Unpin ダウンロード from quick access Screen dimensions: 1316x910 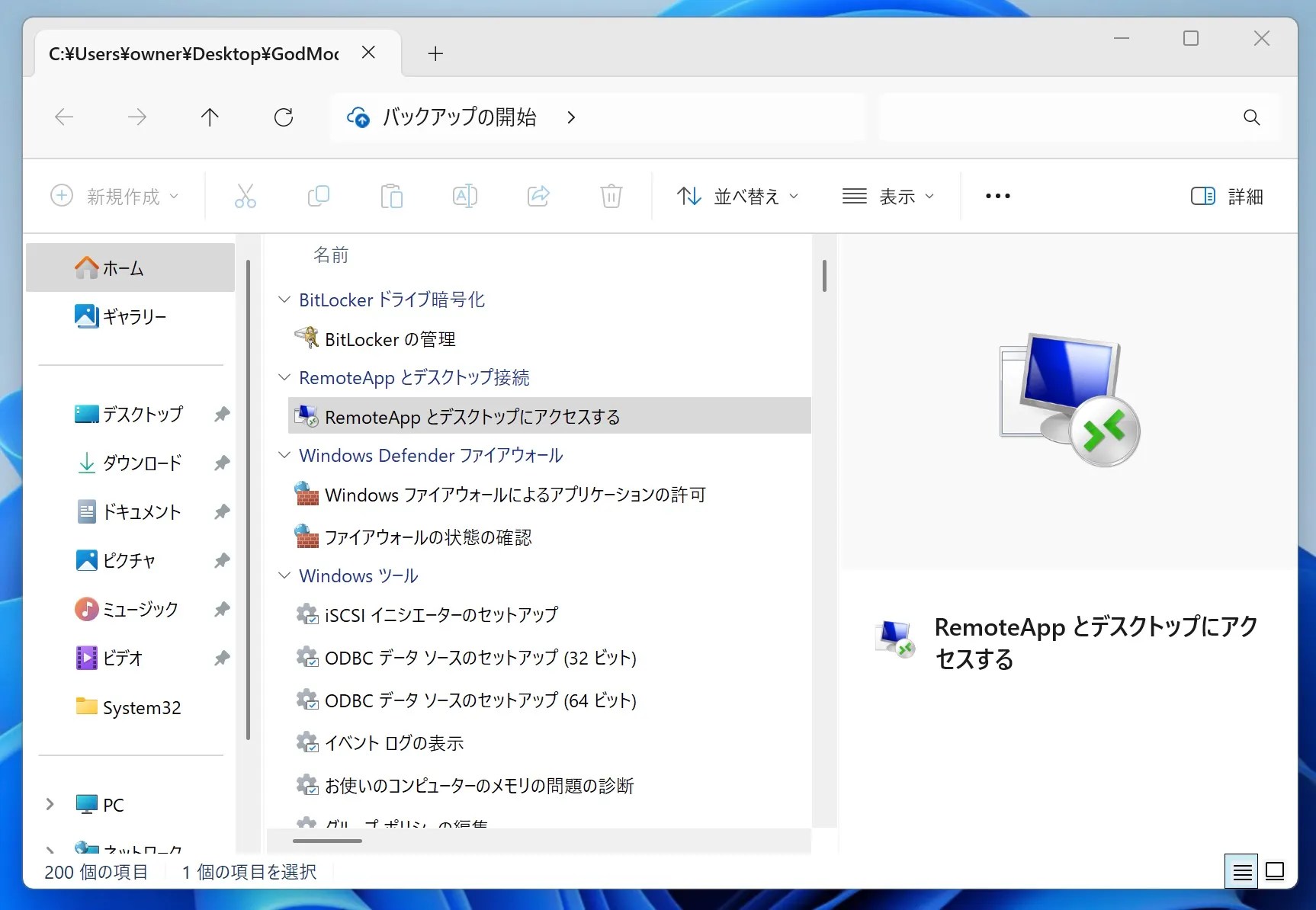point(222,463)
